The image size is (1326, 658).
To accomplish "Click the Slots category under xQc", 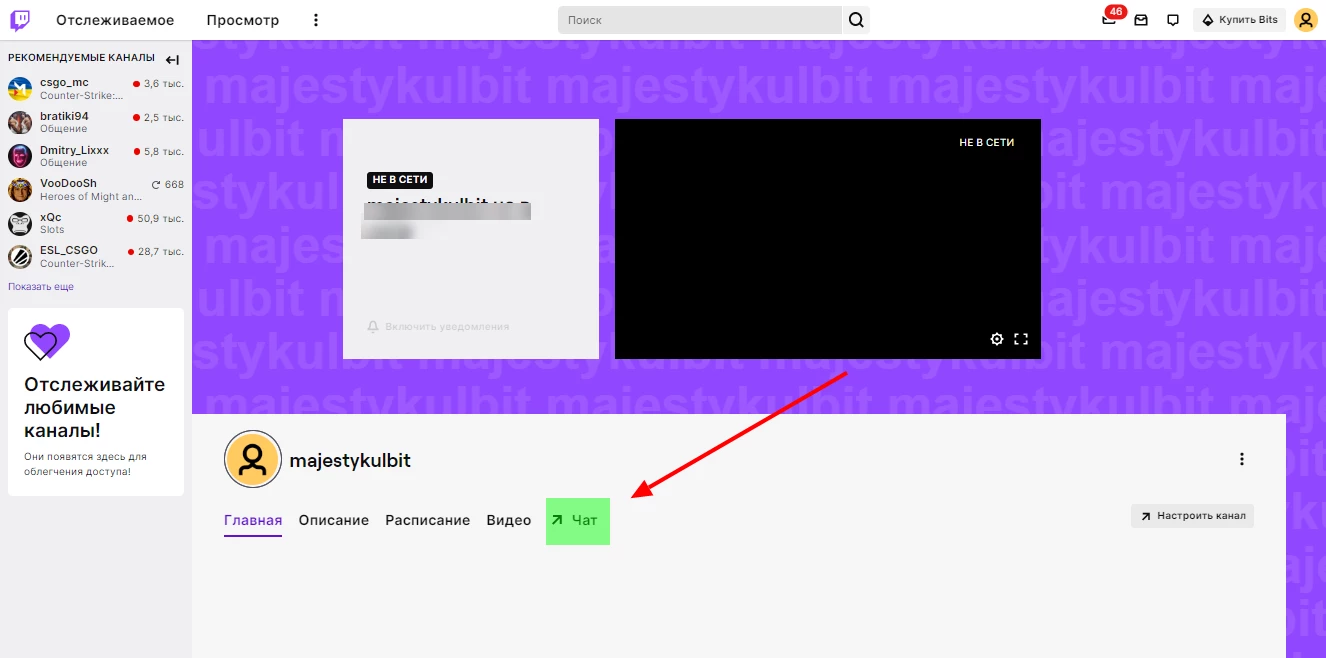I will point(52,230).
